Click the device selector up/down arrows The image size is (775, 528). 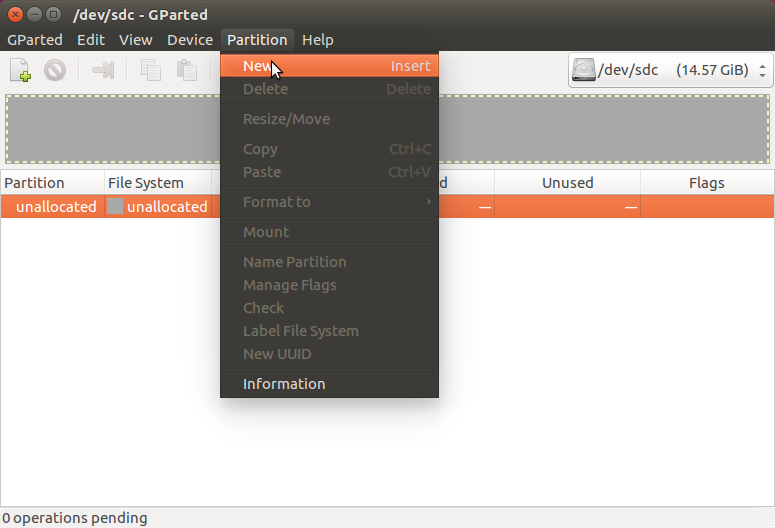763,70
